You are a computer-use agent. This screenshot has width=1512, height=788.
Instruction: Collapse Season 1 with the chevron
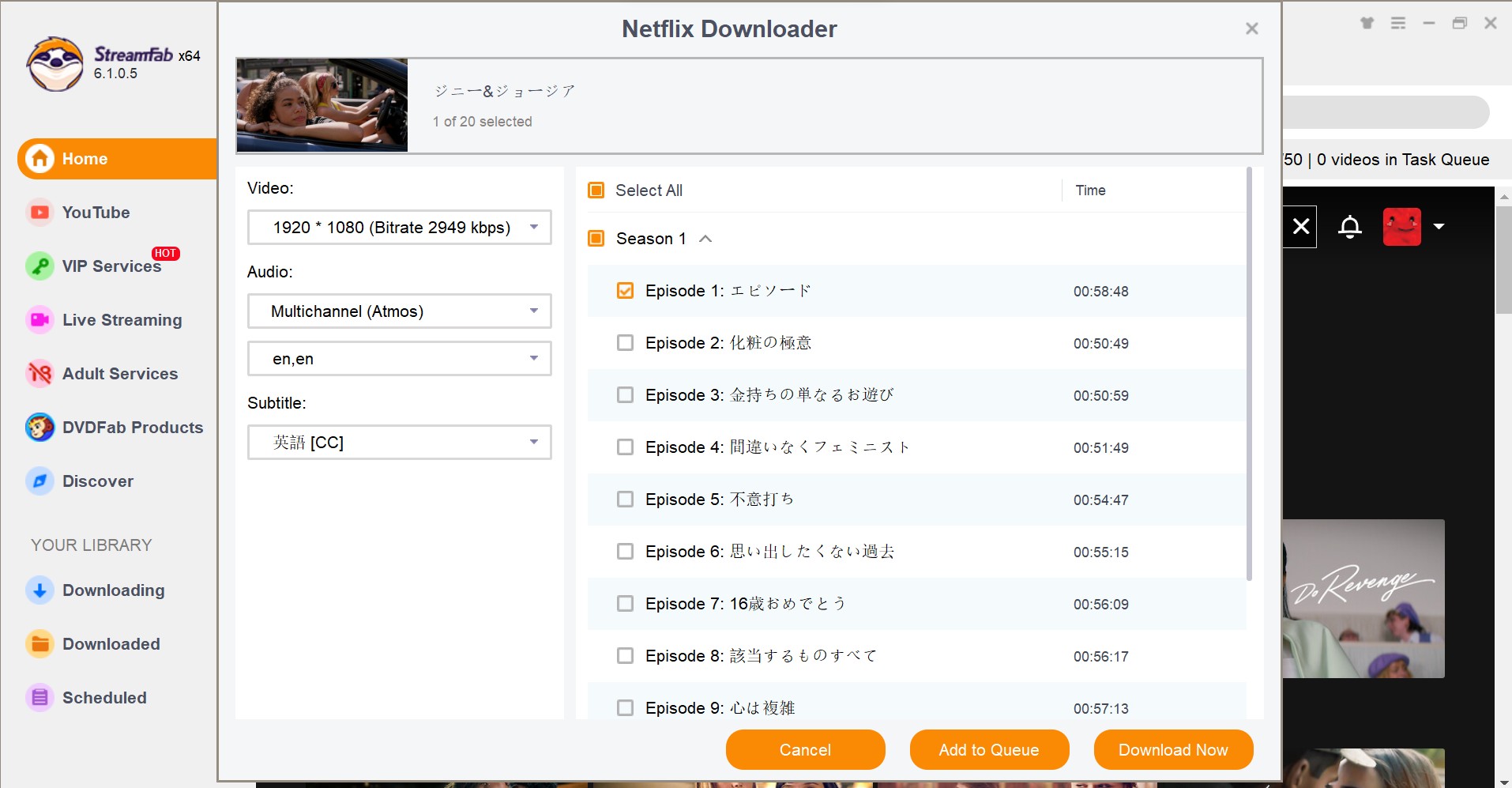[706, 239]
